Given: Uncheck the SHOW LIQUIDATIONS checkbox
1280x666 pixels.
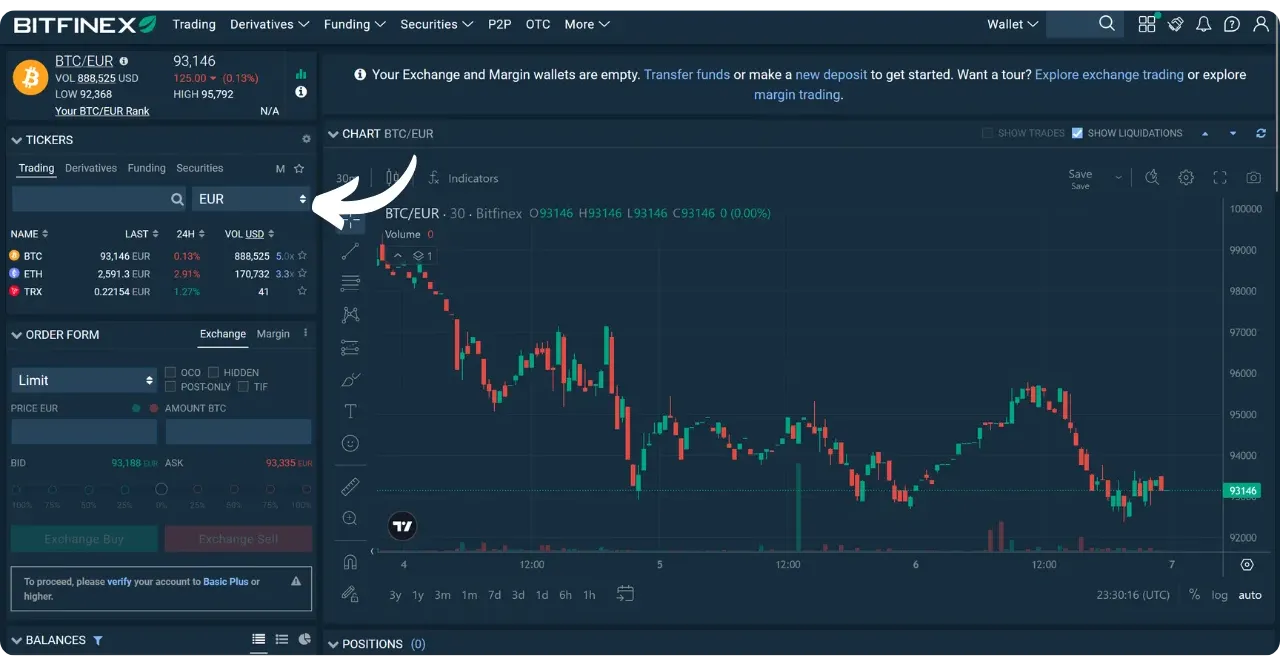Looking at the screenshot, I should (1078, 132).
